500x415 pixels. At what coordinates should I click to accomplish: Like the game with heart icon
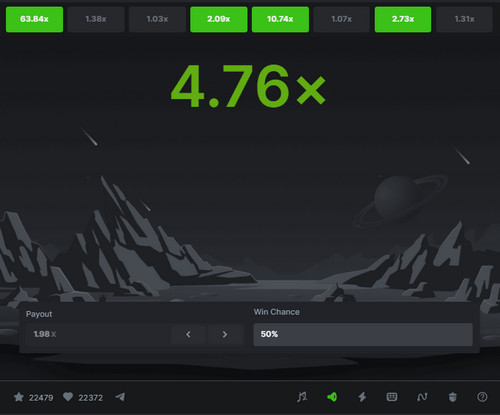pos(68,397)
